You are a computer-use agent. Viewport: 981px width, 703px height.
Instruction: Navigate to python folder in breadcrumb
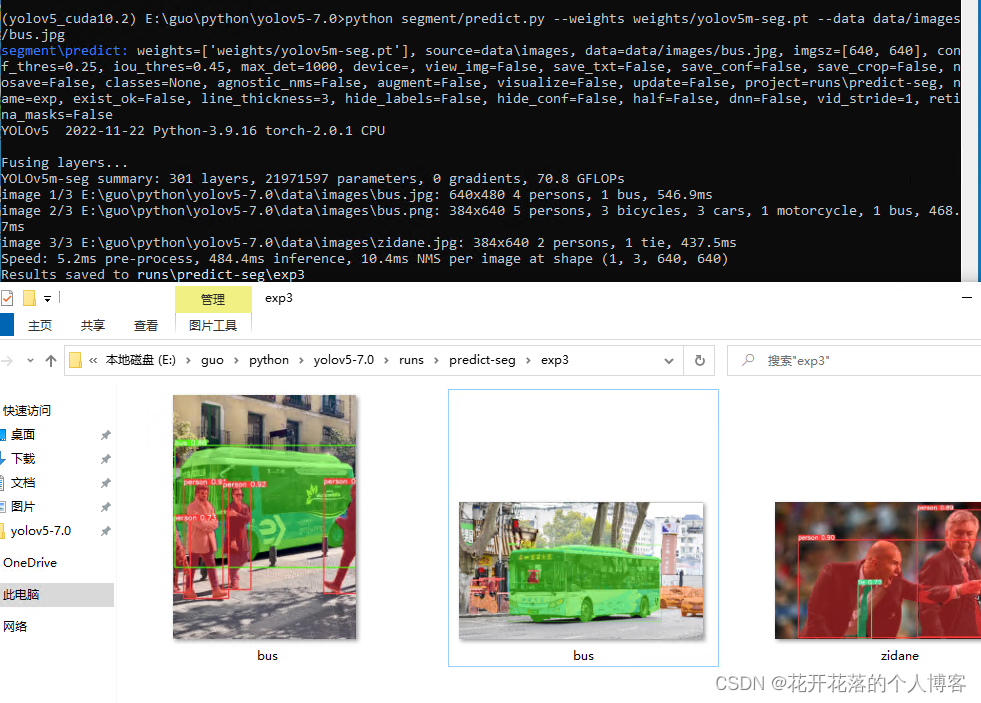(269, 360)
